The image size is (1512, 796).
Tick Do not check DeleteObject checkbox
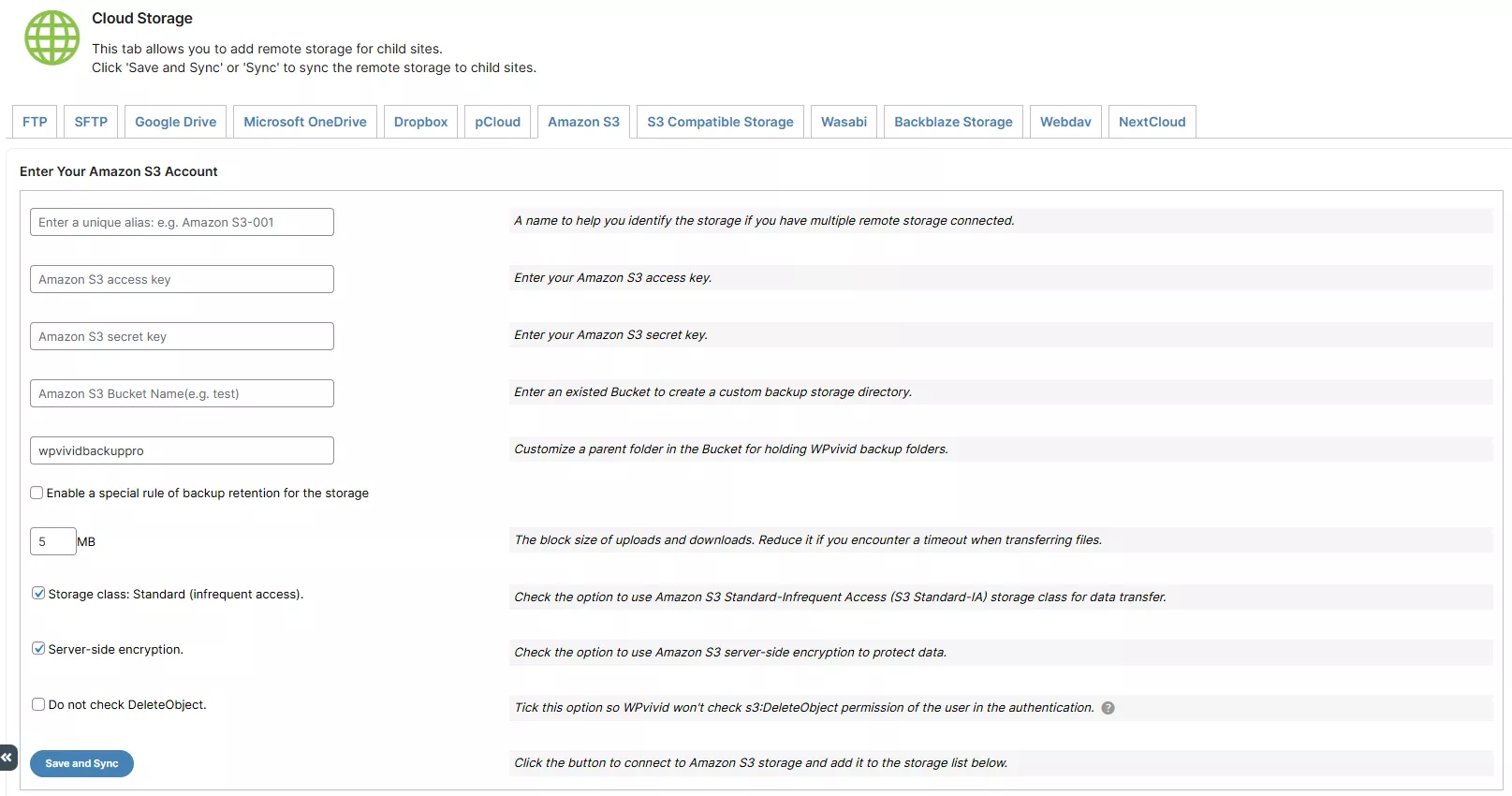(x=38, y=704)
